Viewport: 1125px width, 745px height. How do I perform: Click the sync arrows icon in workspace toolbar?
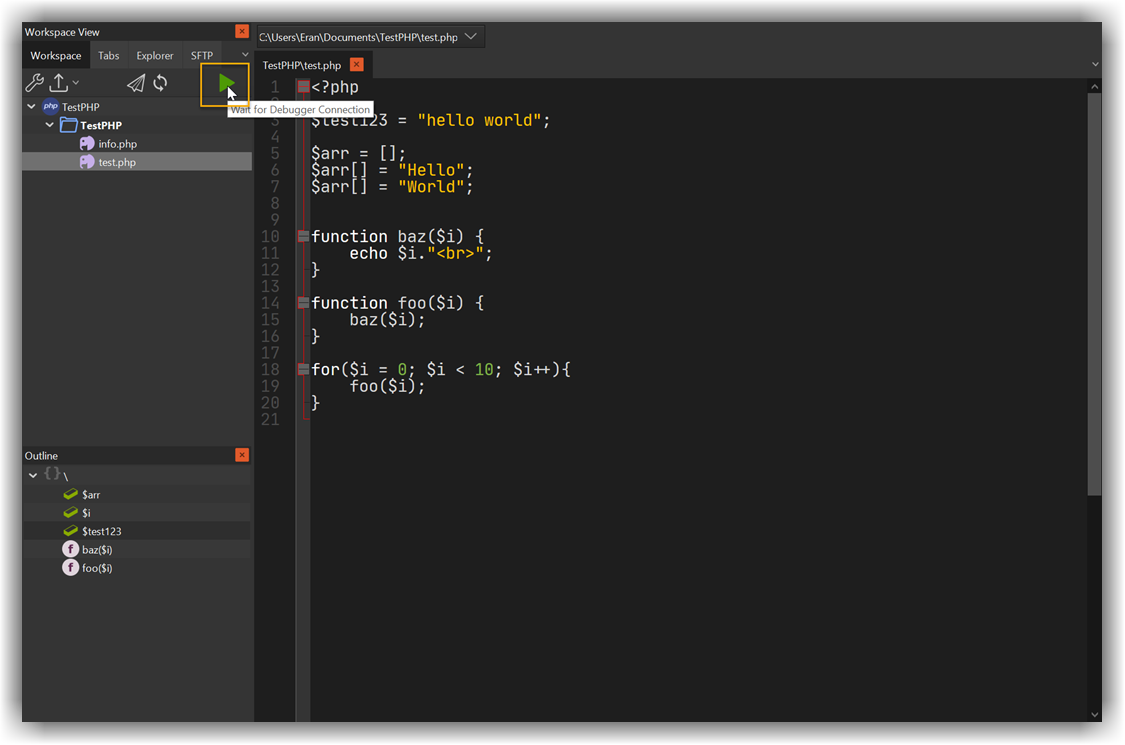click(x=160, y=83)
